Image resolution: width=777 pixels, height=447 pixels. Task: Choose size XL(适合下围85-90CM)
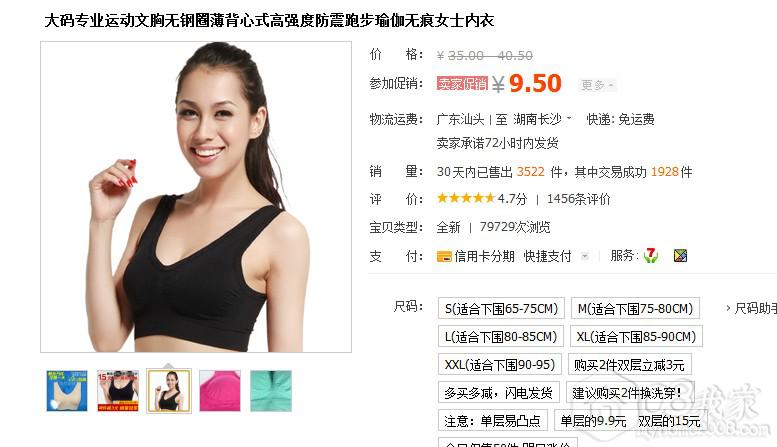636,337
